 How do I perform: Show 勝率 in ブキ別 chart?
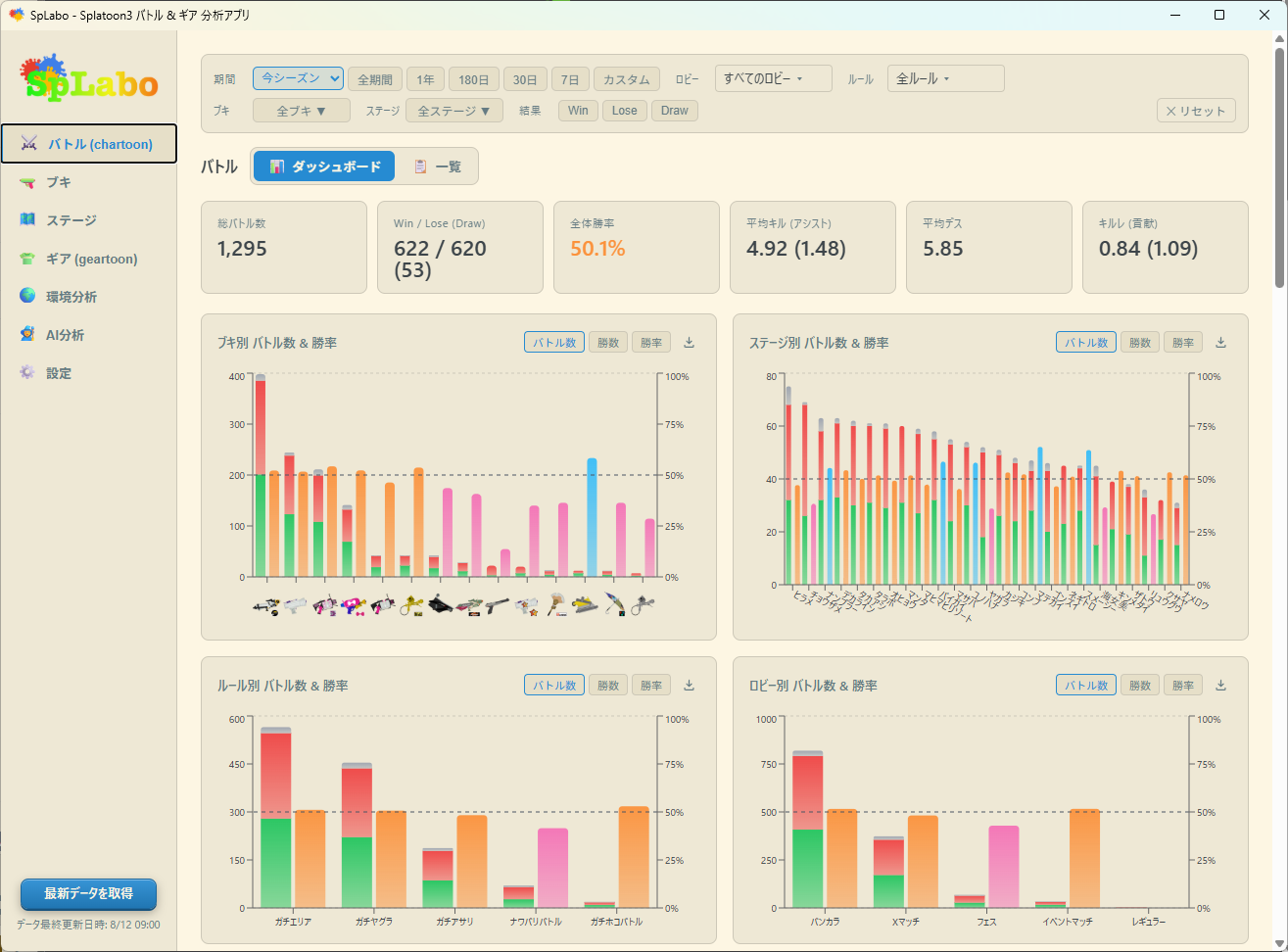[651, 343]
